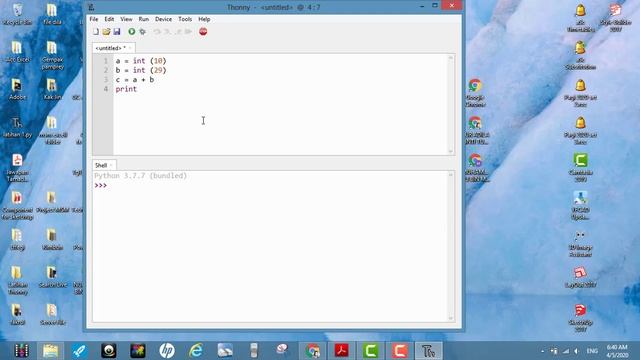Close the Shell tab
This screenshot has height=360, width=640.
click(111, 165)
